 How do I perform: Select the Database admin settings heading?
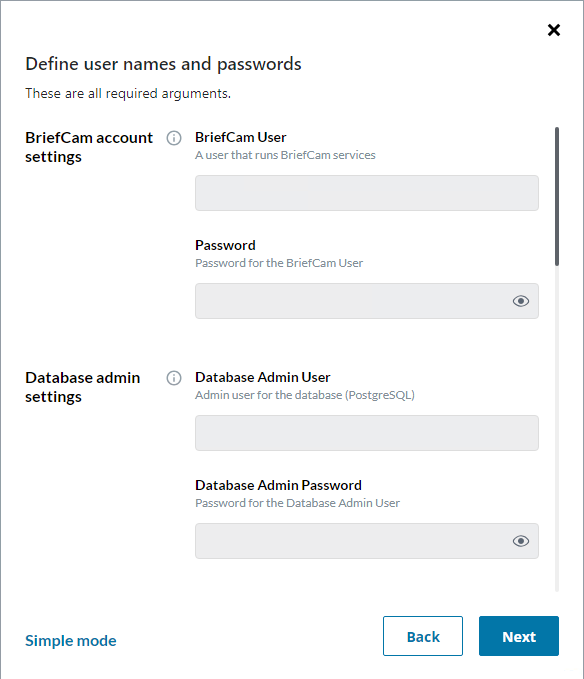[83, 387]
